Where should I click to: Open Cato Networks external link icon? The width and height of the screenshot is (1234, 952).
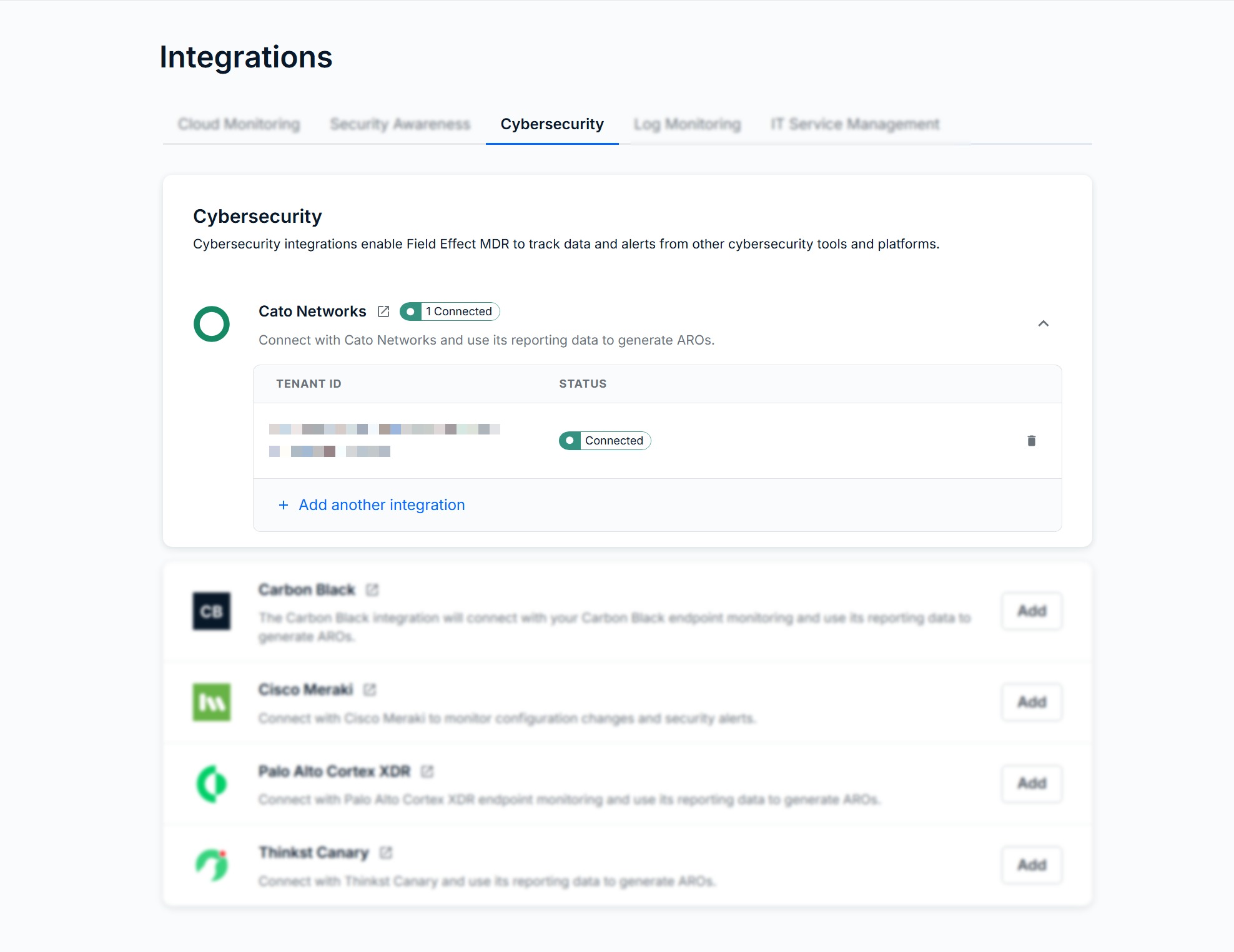383,312
